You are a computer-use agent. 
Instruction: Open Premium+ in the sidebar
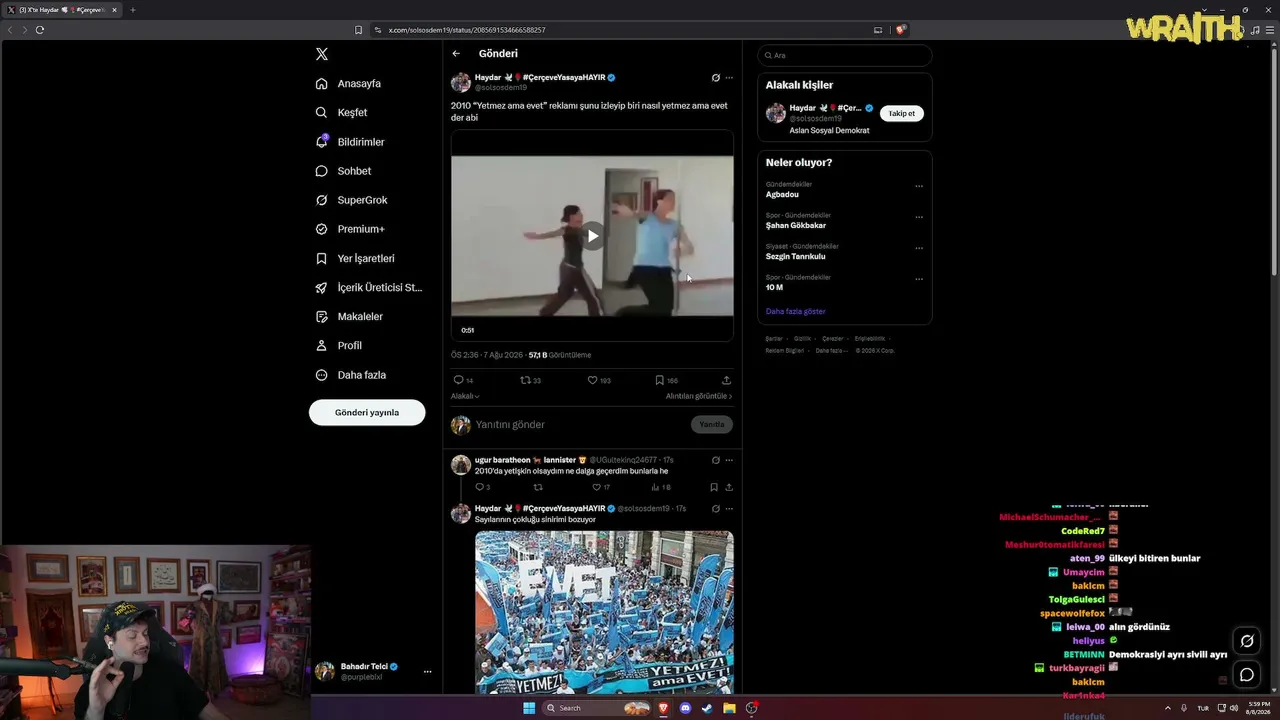coord(349,229)
